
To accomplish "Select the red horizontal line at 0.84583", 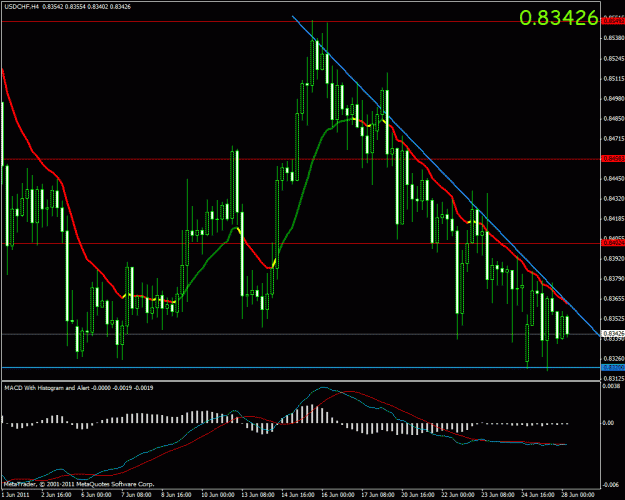I will [301, 159].
